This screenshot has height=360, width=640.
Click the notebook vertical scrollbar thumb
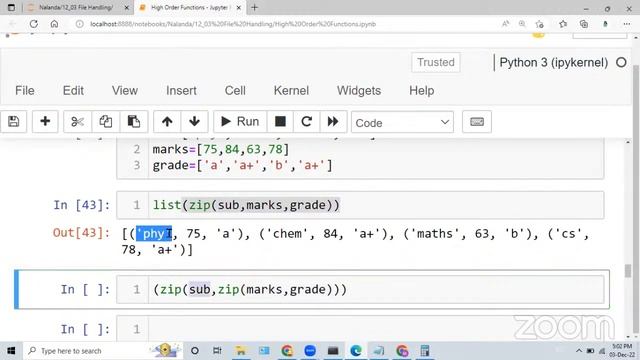(x=628, y=271)
